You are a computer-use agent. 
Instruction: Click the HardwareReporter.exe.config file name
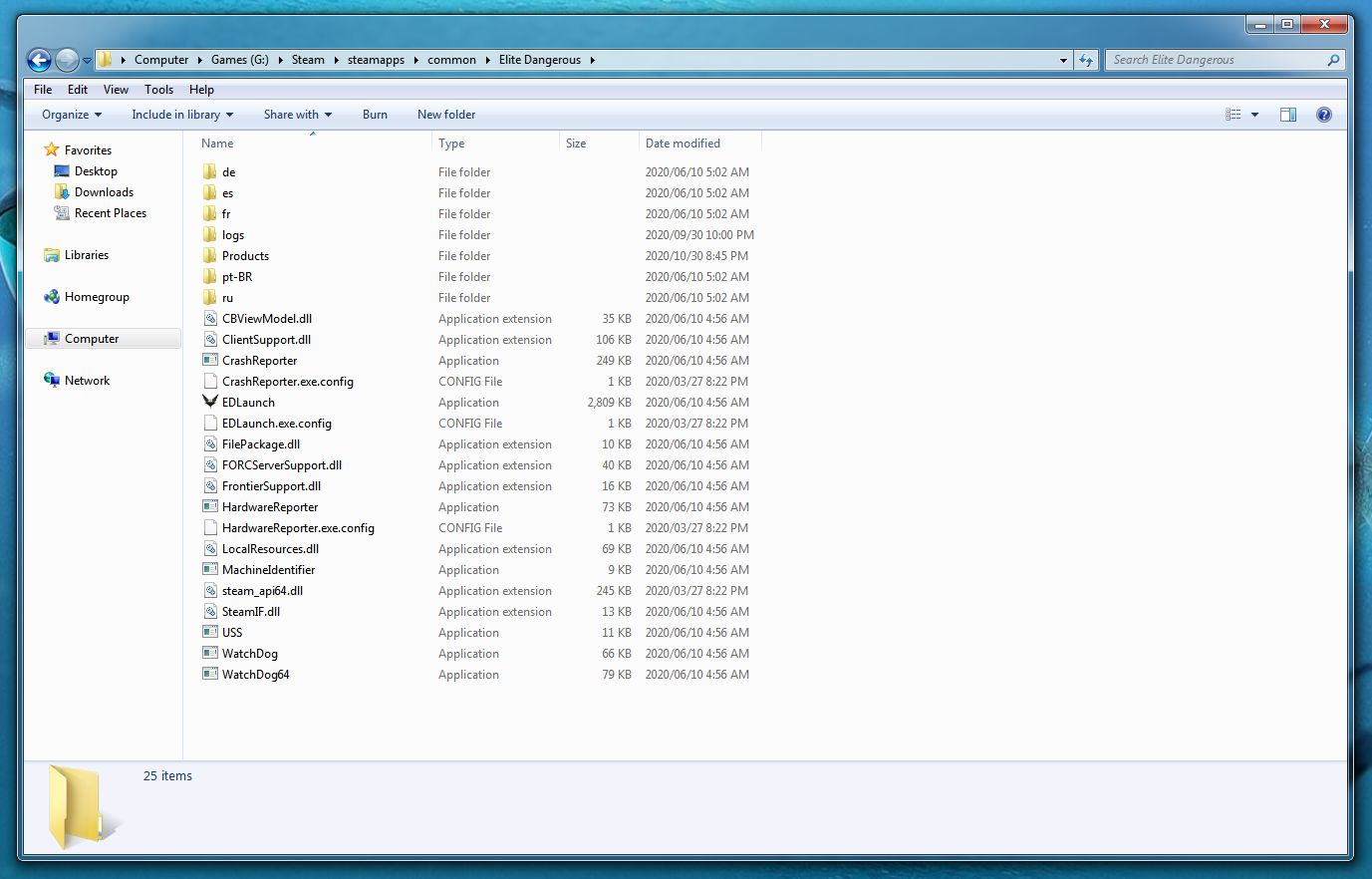tap(298, 528)
